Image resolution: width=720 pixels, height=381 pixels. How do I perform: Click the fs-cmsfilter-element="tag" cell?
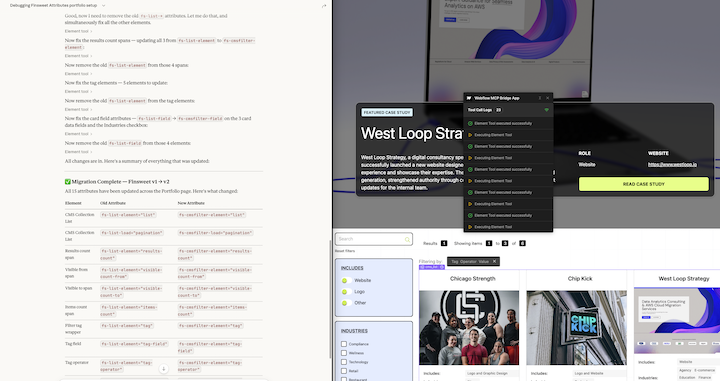[x=210, y=325]
